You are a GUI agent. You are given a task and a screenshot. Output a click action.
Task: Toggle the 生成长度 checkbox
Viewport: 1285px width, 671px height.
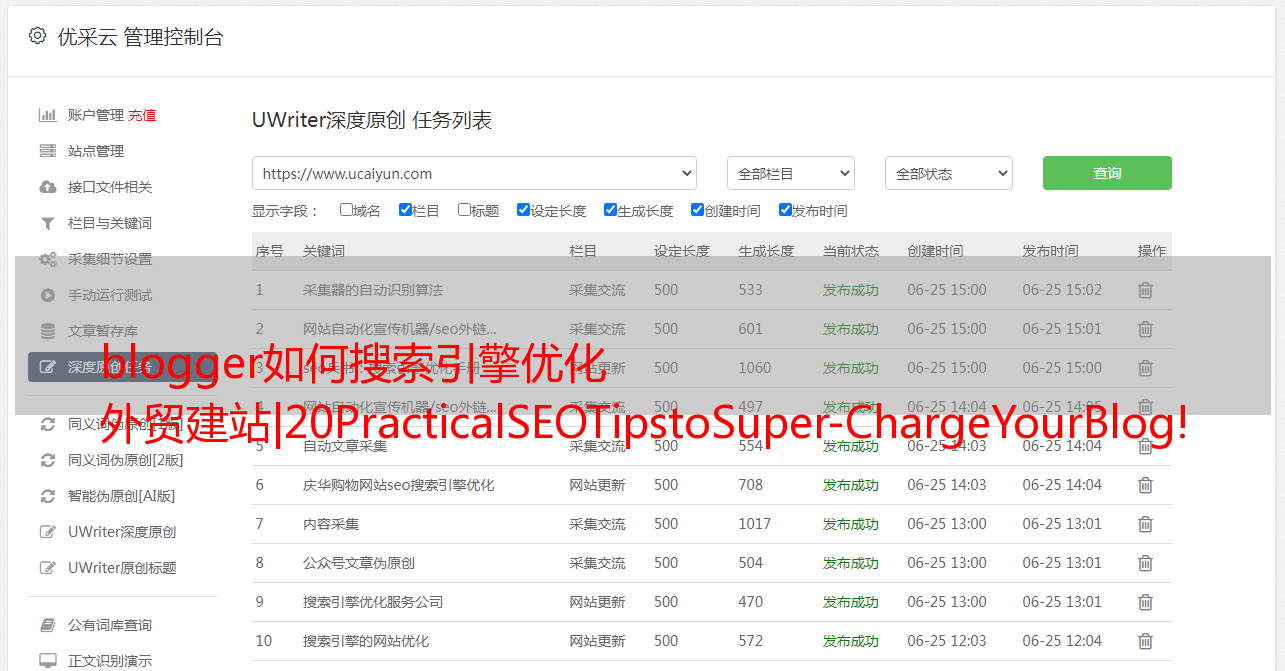tap(610, 210)
